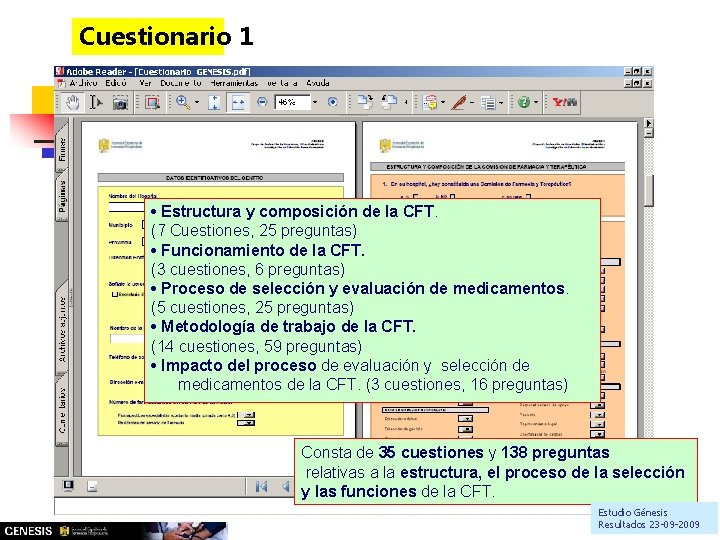Click the Adobe Reader title bar icon
Viewport: 720px width, 540px height.
(x=59, y=72)
